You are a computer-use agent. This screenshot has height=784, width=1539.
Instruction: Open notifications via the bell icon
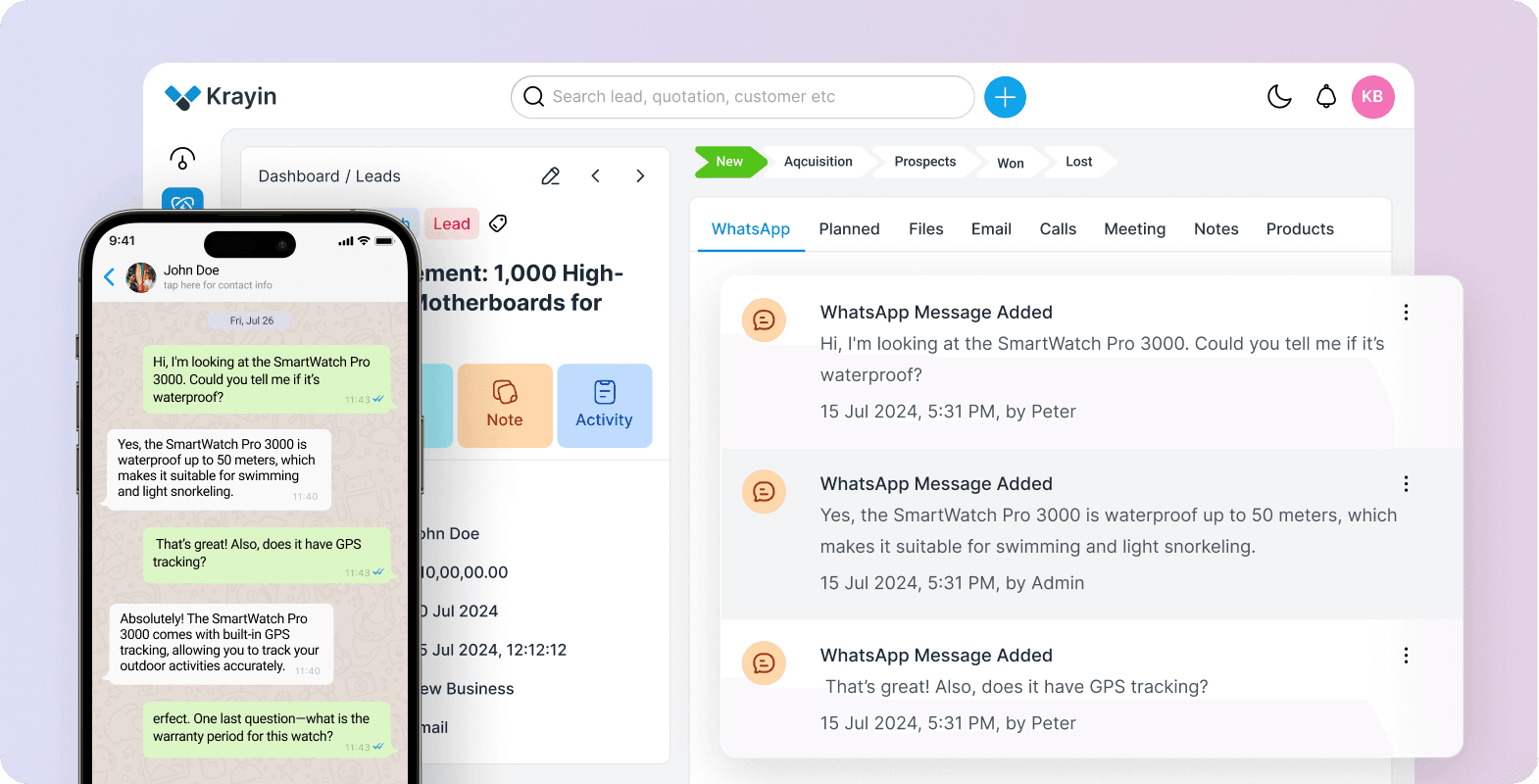click(x=1325, y=96)
